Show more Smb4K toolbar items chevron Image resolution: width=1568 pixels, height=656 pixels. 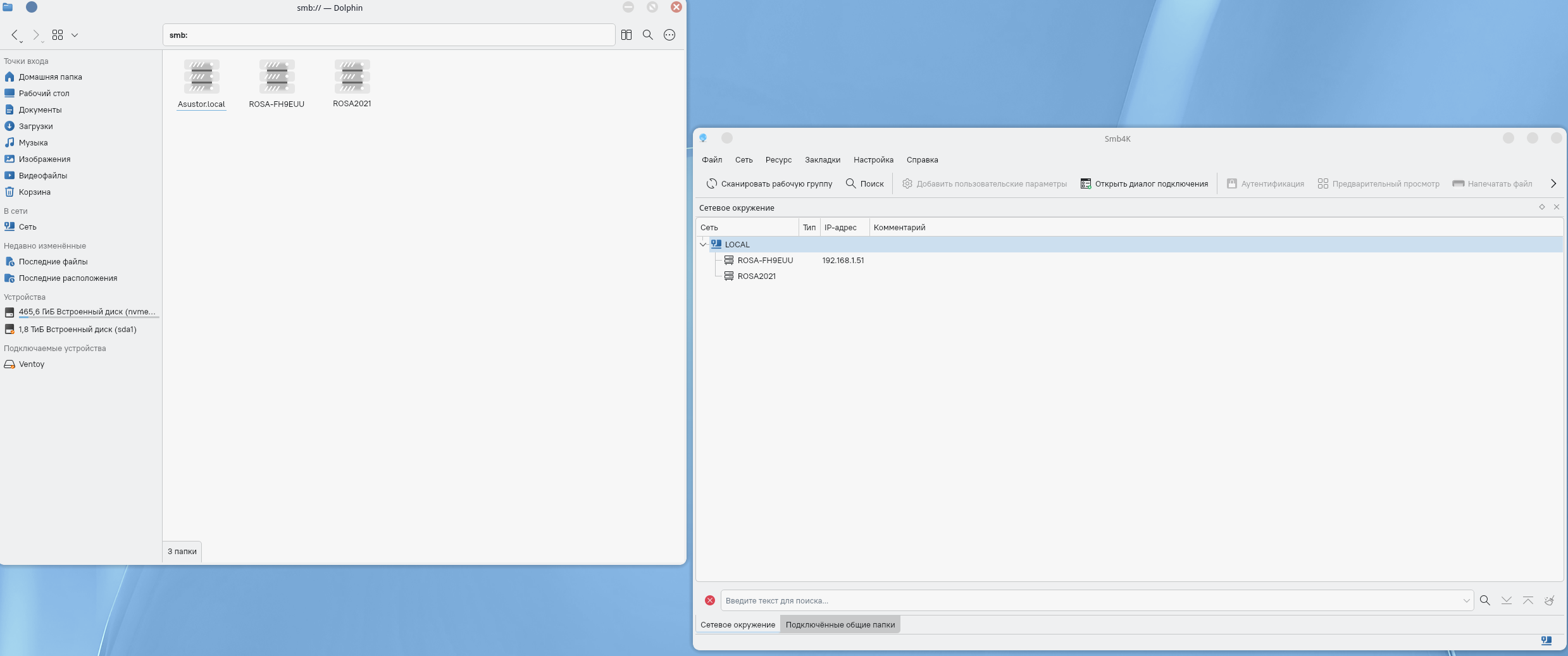[1553, 183]
